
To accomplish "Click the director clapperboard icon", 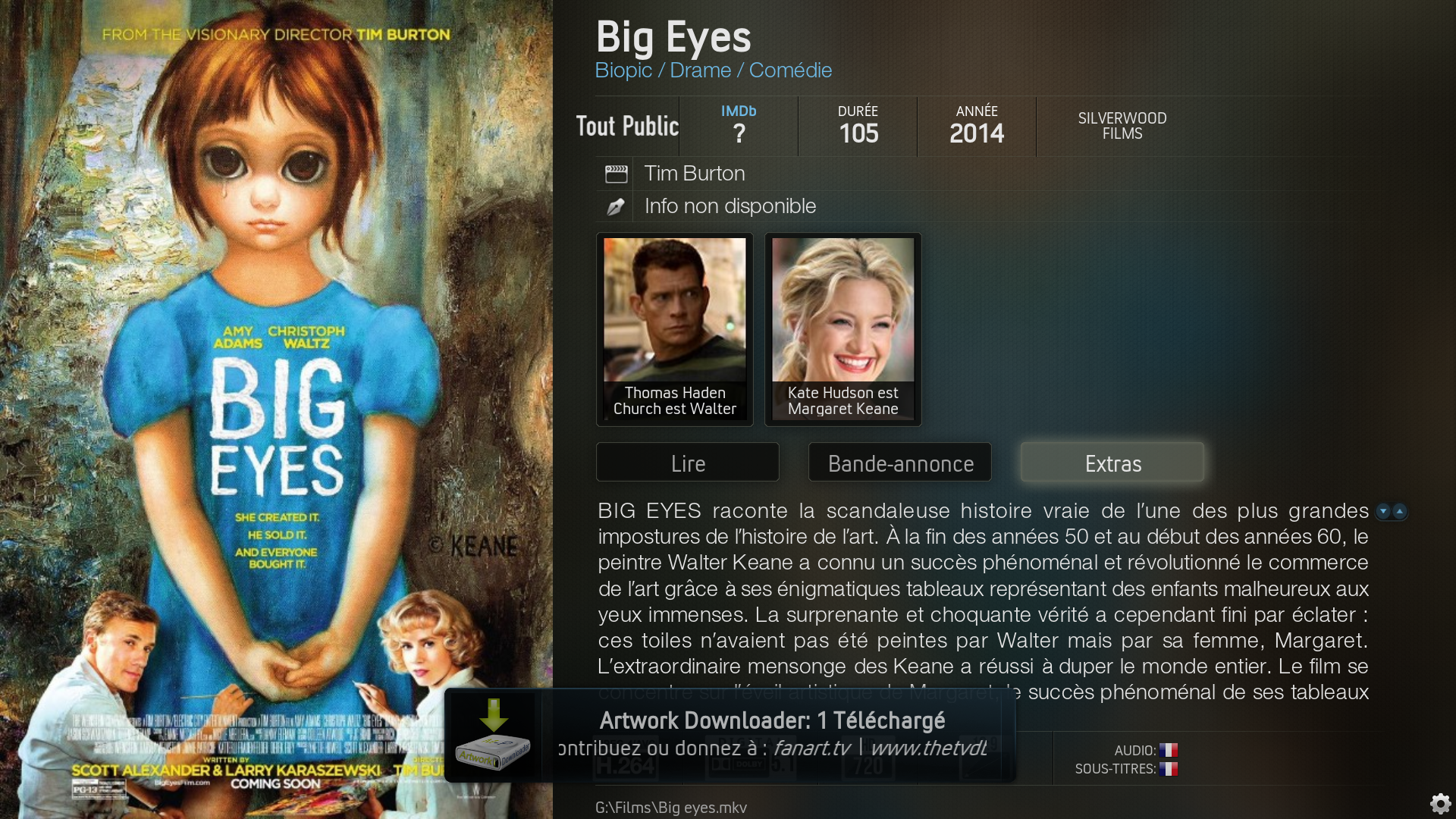I will [616, 174].
